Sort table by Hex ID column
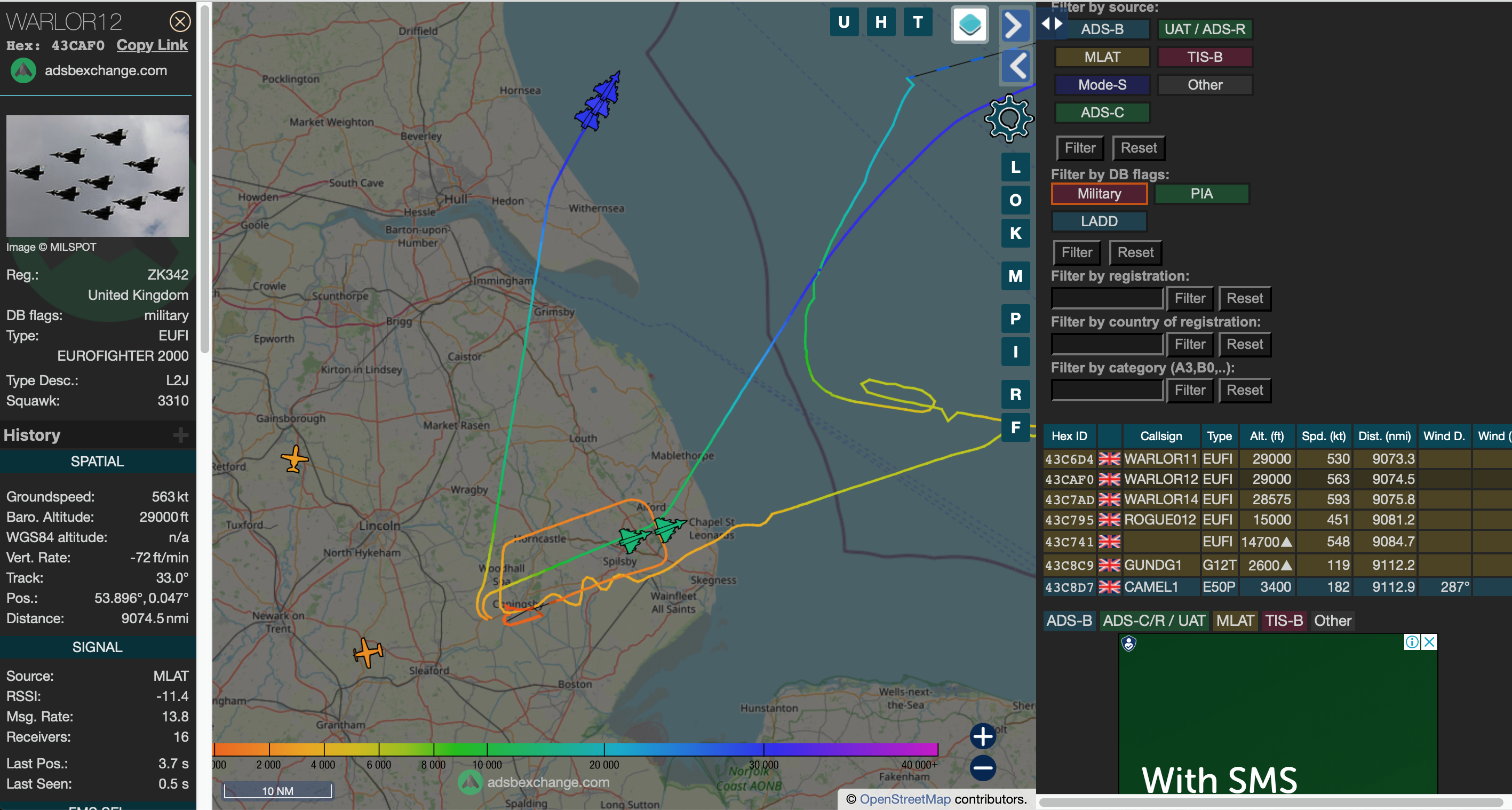 click(1069, 436)
